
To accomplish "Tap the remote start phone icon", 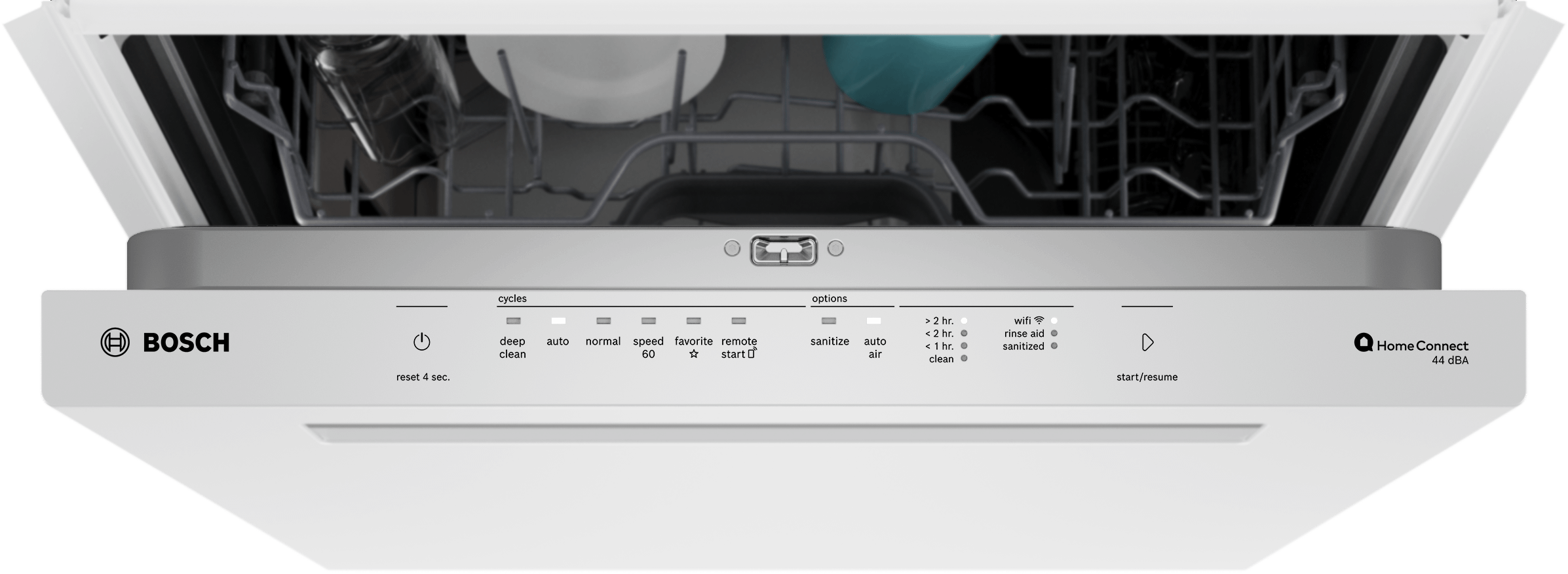I will 752,353.
